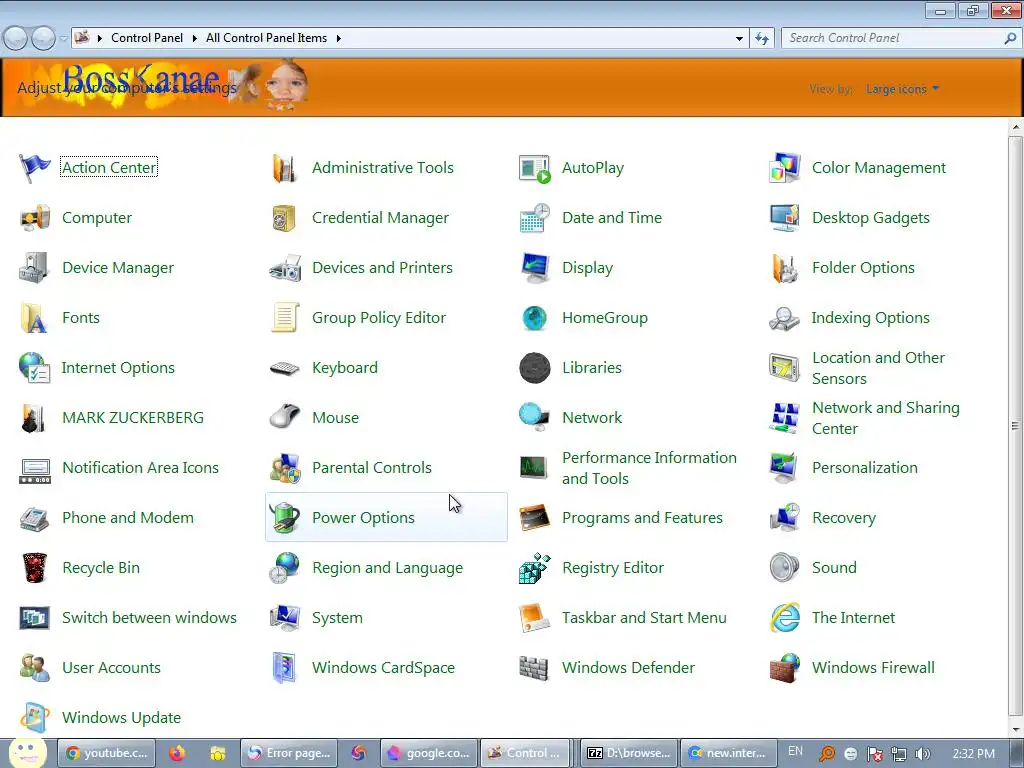Switch to Error page... taskbar window

click(x=289, y=753)
